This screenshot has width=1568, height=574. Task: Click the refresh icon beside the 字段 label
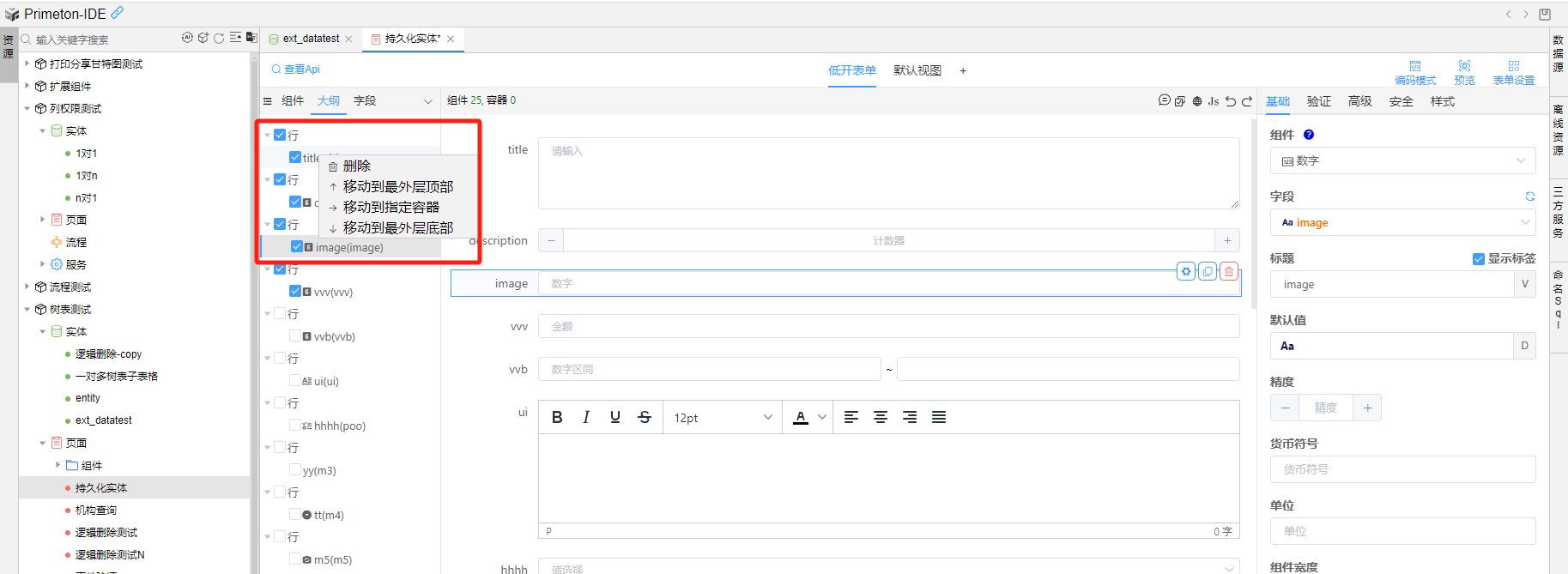[x=1529, y=196]
